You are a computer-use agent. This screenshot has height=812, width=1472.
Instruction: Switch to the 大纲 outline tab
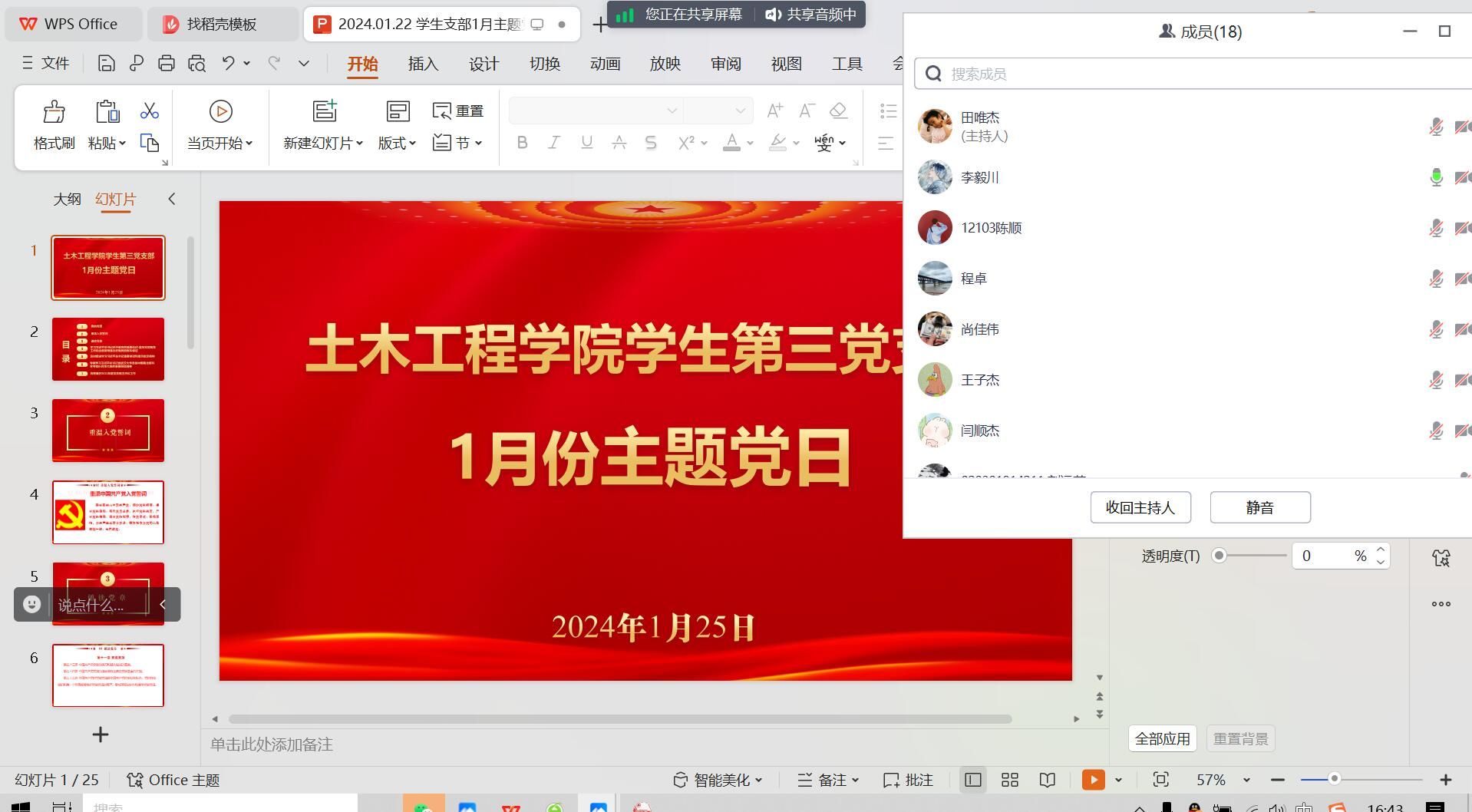pyautogui.click(x=67, y=200)
